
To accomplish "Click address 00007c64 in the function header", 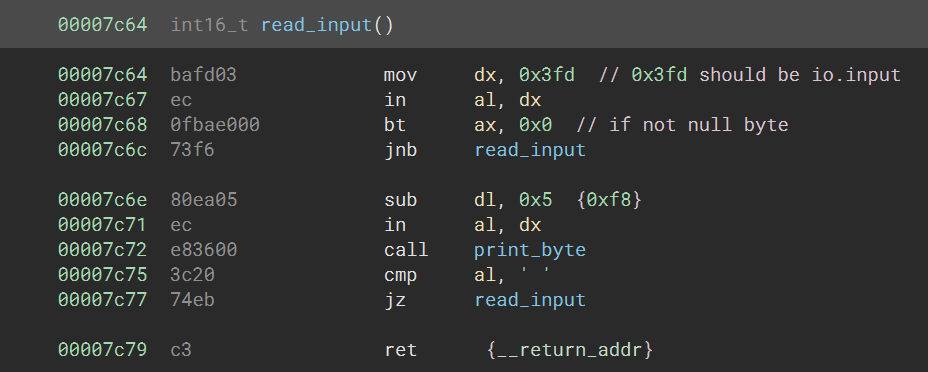I will pyautogui.click(x=102, y=25).
